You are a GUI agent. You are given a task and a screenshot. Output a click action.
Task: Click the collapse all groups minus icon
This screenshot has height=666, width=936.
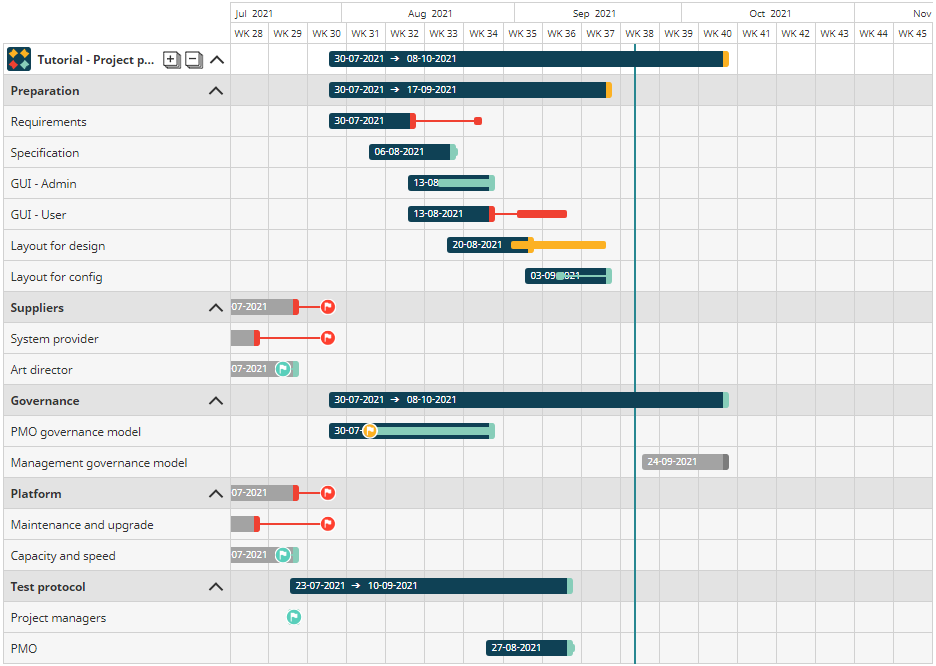[x=194, y=59]
